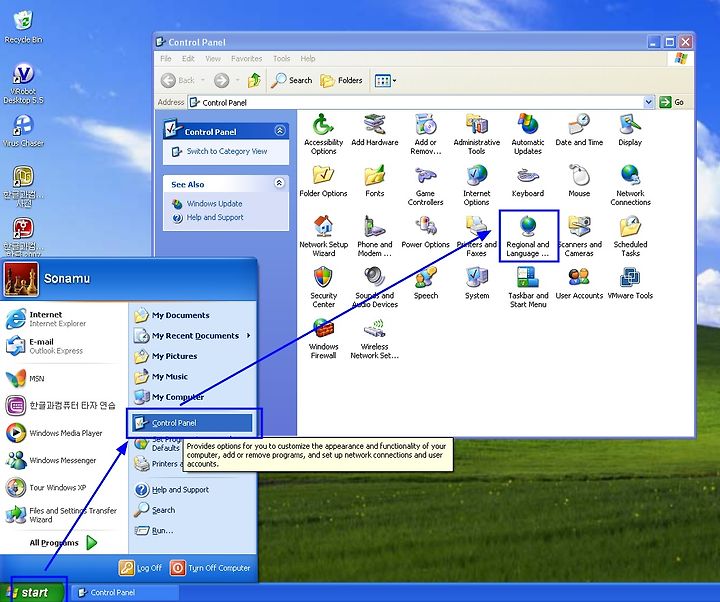Click Switch to Category View link
This screenshot has width=720, height=602.
[x=226, y=151]
